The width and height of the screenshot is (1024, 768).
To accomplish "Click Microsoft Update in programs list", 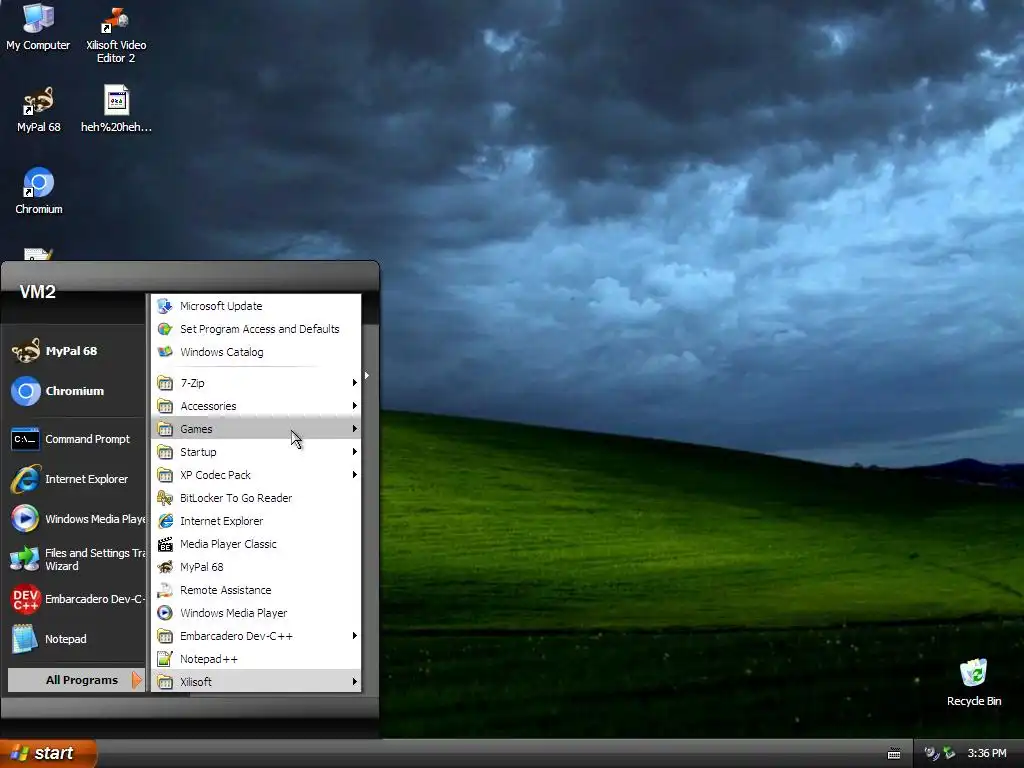I will click(x=256, y=306).
